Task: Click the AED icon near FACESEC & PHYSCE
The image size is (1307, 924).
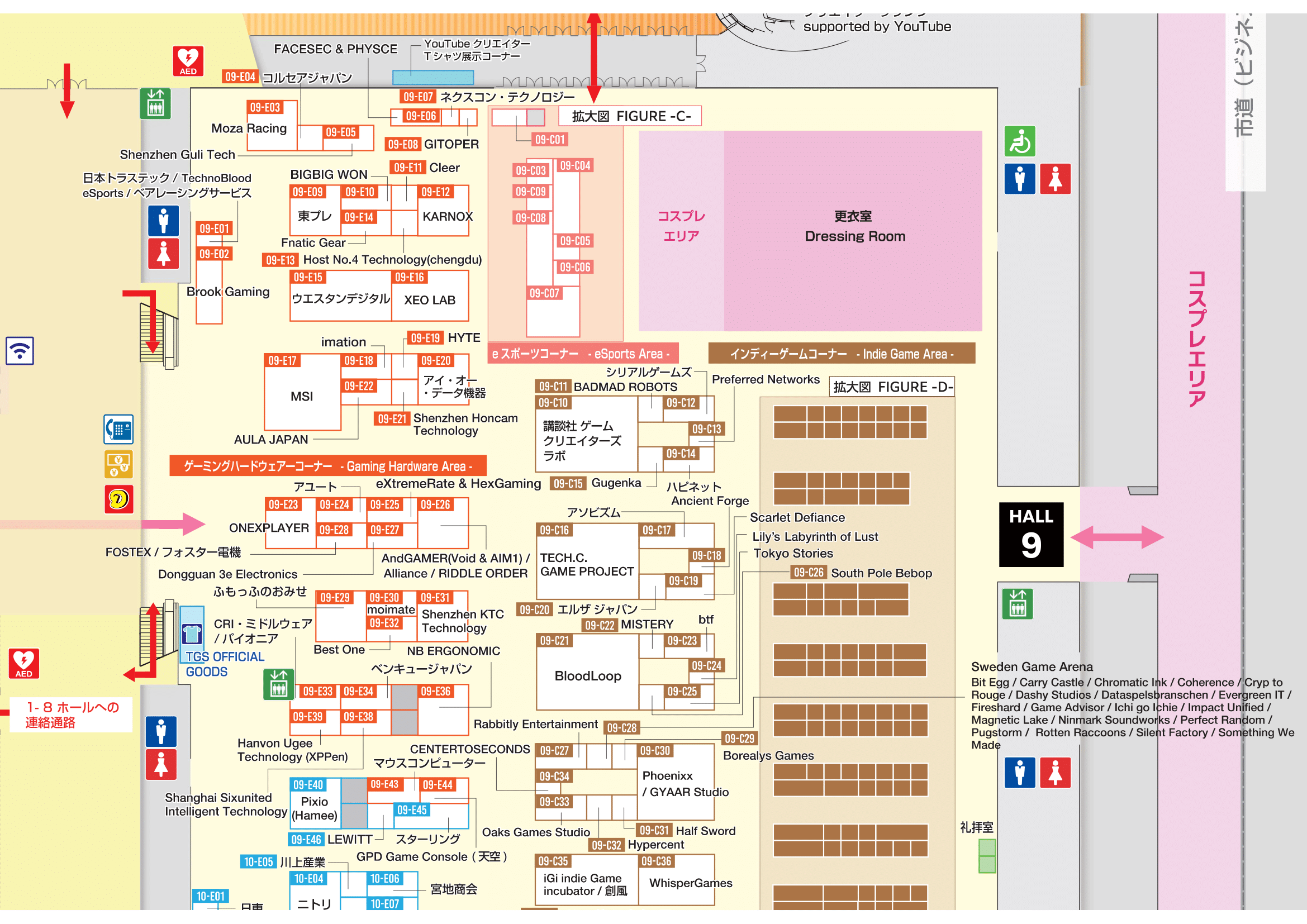Action: tap(188, 61)
